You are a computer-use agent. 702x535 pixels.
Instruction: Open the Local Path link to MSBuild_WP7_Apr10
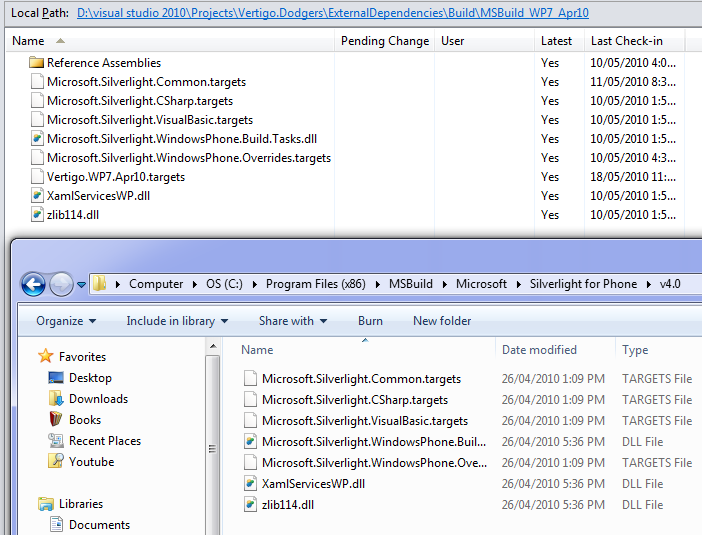[x=333, y=13]
